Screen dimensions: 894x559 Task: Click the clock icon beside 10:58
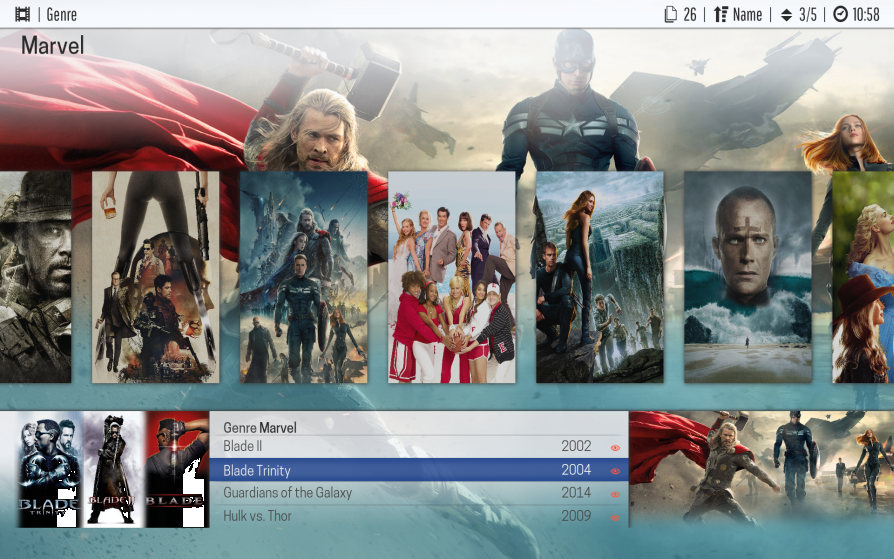pyautogui.click(x=840, y=14)
